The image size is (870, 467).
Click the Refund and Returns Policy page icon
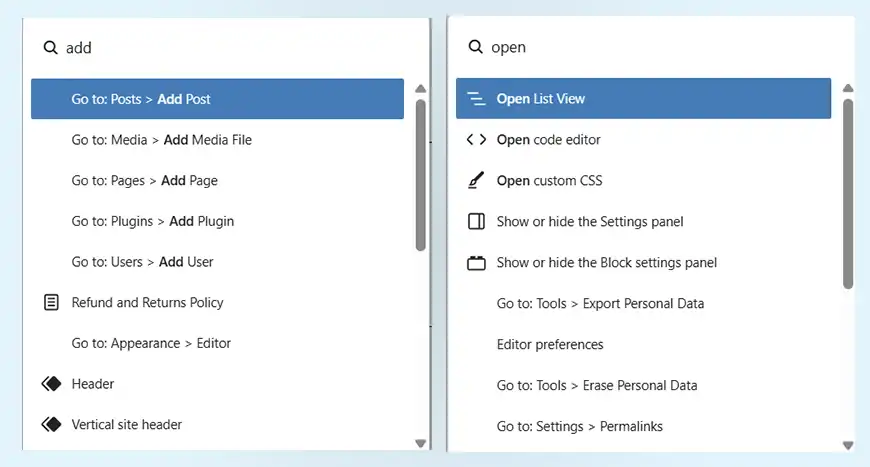tap(51, 302)
